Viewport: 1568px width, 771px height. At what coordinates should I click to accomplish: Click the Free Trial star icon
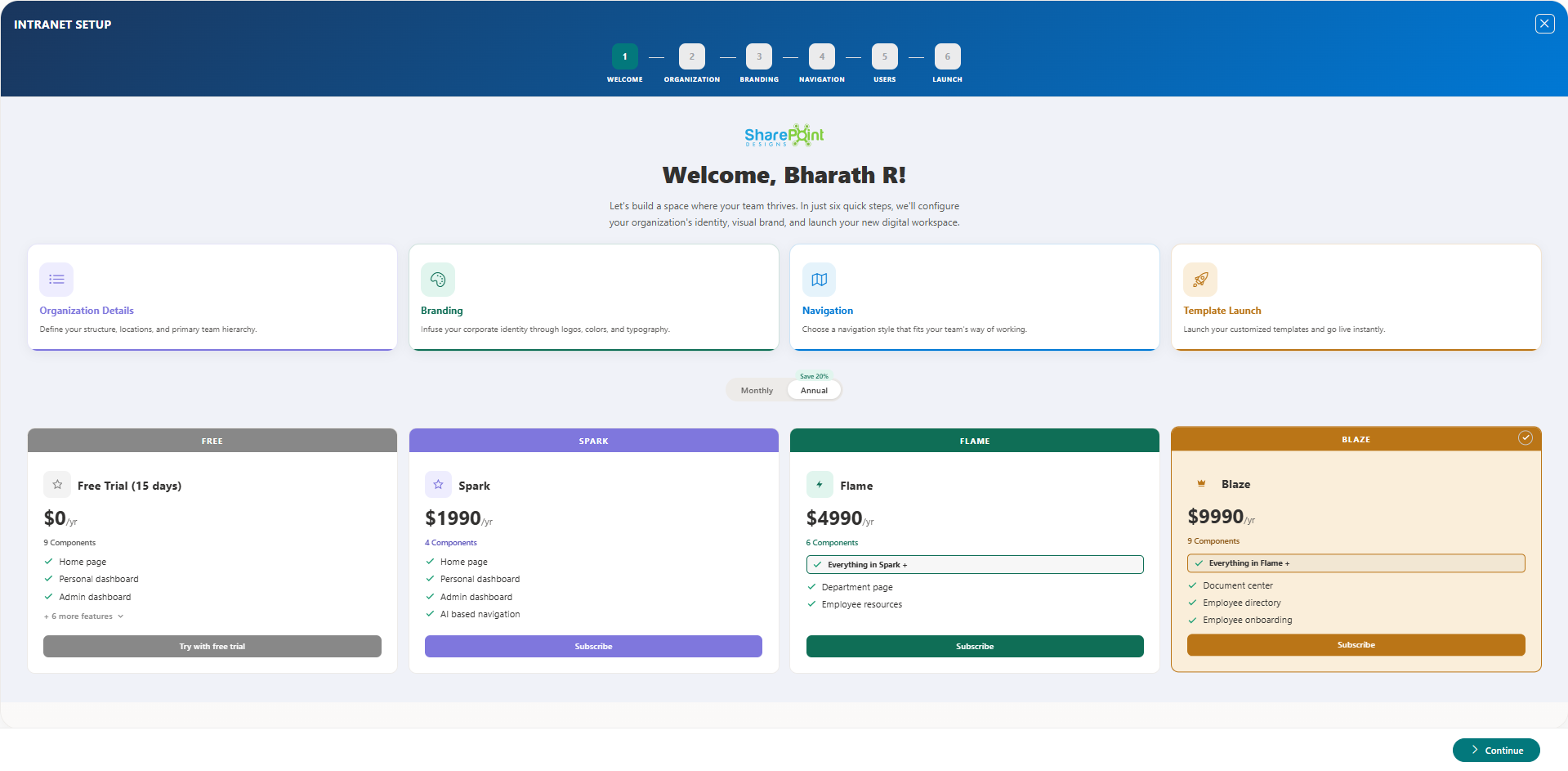57,485
